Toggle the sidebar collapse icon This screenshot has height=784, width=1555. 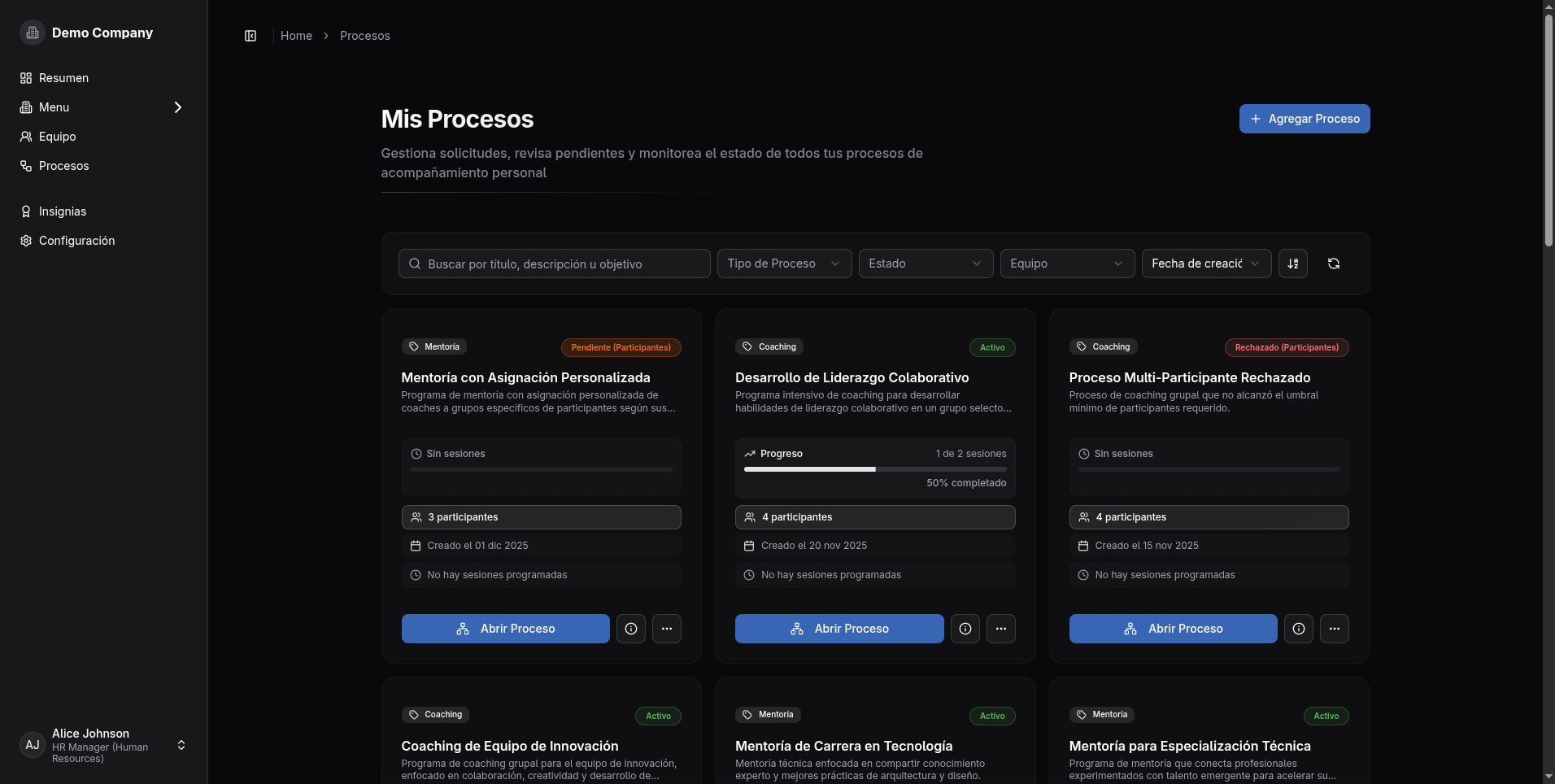pos(250,36)
